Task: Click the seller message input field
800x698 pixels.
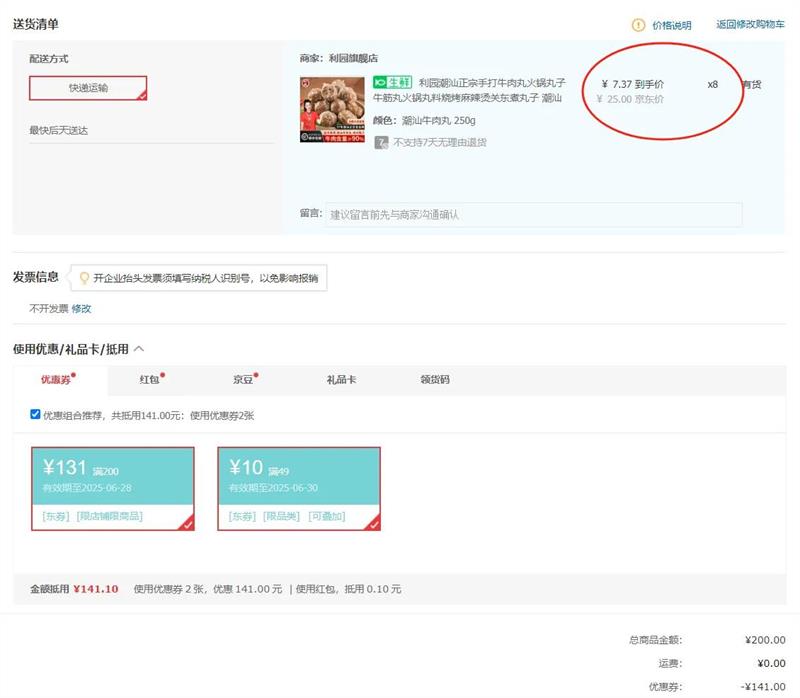Action: 534,214
